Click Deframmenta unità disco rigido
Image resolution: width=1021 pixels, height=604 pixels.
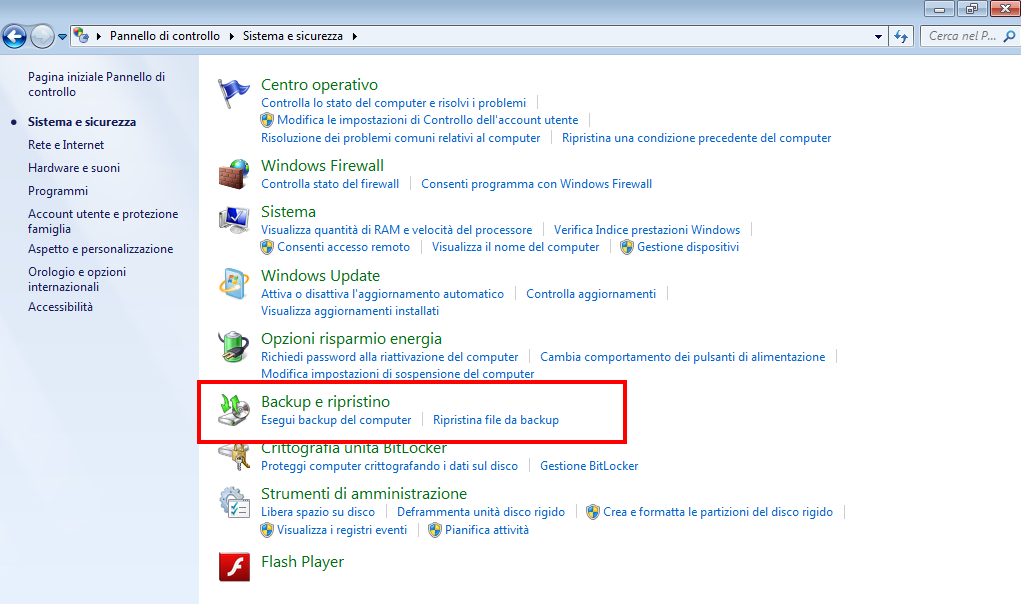481,512
